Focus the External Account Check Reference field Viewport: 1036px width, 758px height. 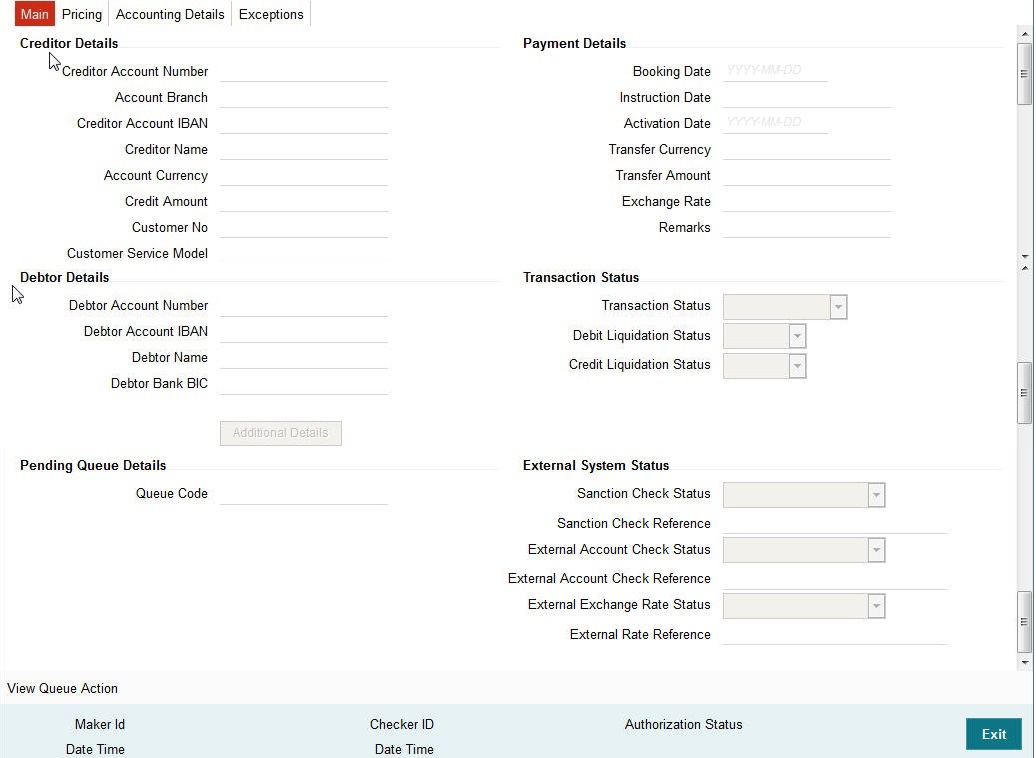coord(835,578)
